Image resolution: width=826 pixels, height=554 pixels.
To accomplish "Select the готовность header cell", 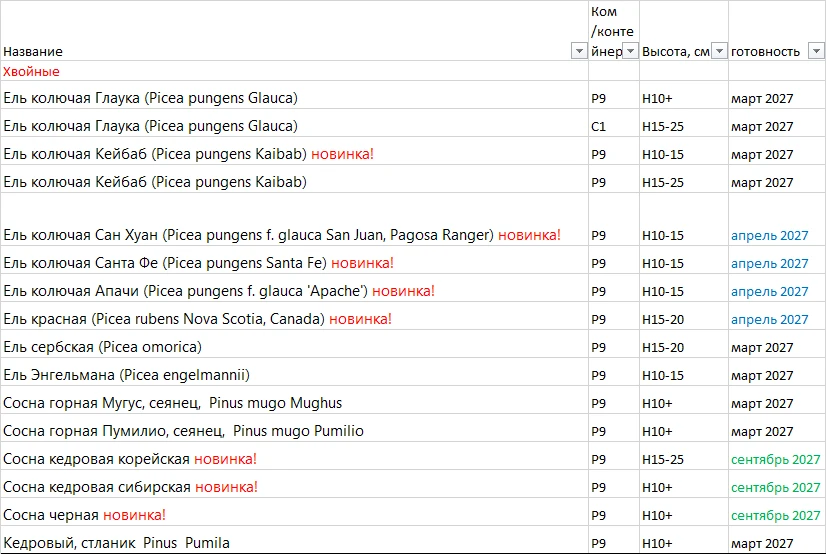I will point(777,31).
